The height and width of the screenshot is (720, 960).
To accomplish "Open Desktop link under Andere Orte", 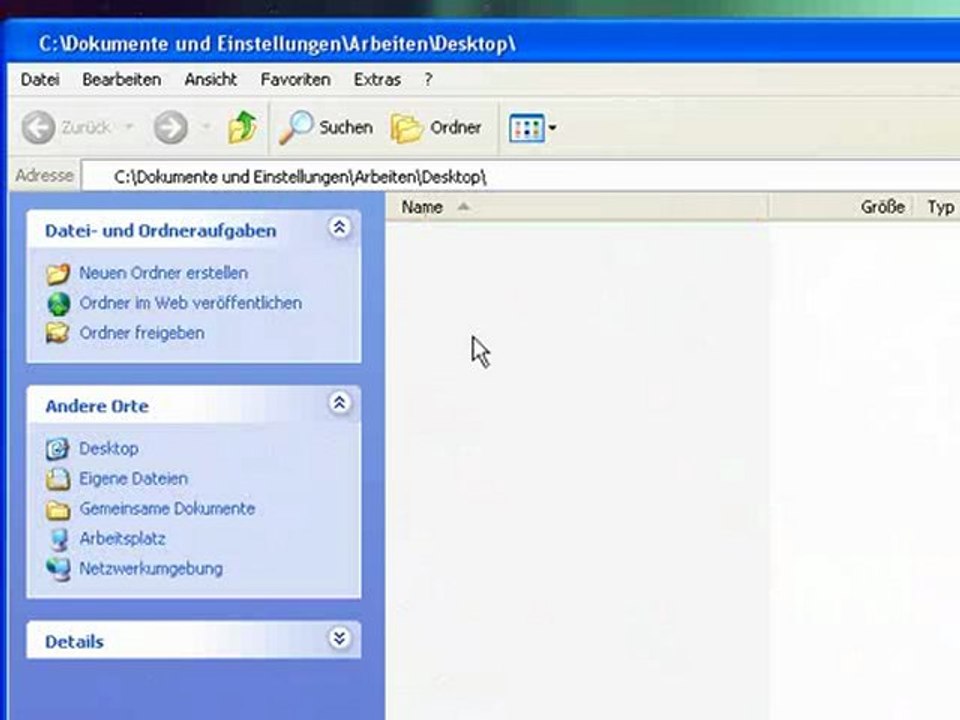I will click(109, 449).
